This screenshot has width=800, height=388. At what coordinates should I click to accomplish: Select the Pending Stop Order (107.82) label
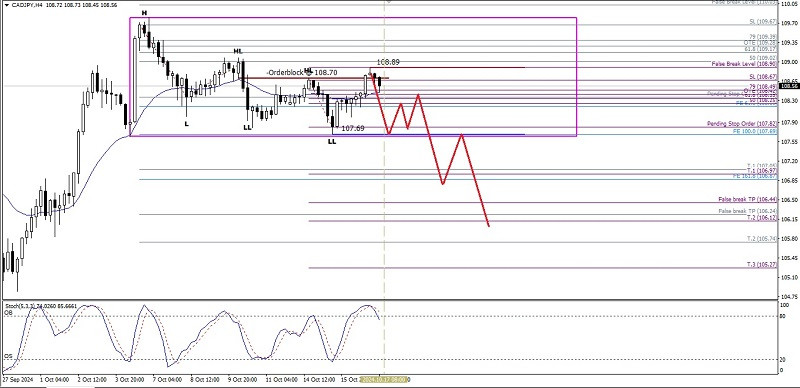(742, 124)
